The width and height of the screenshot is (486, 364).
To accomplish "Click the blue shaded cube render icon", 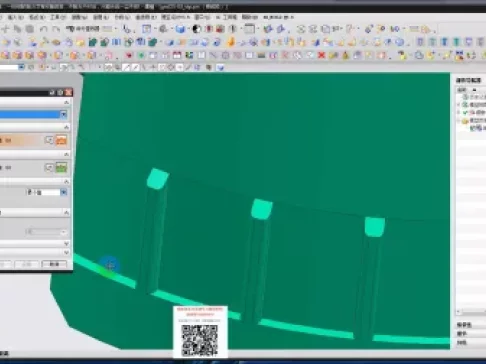I will tap(180, 29).
